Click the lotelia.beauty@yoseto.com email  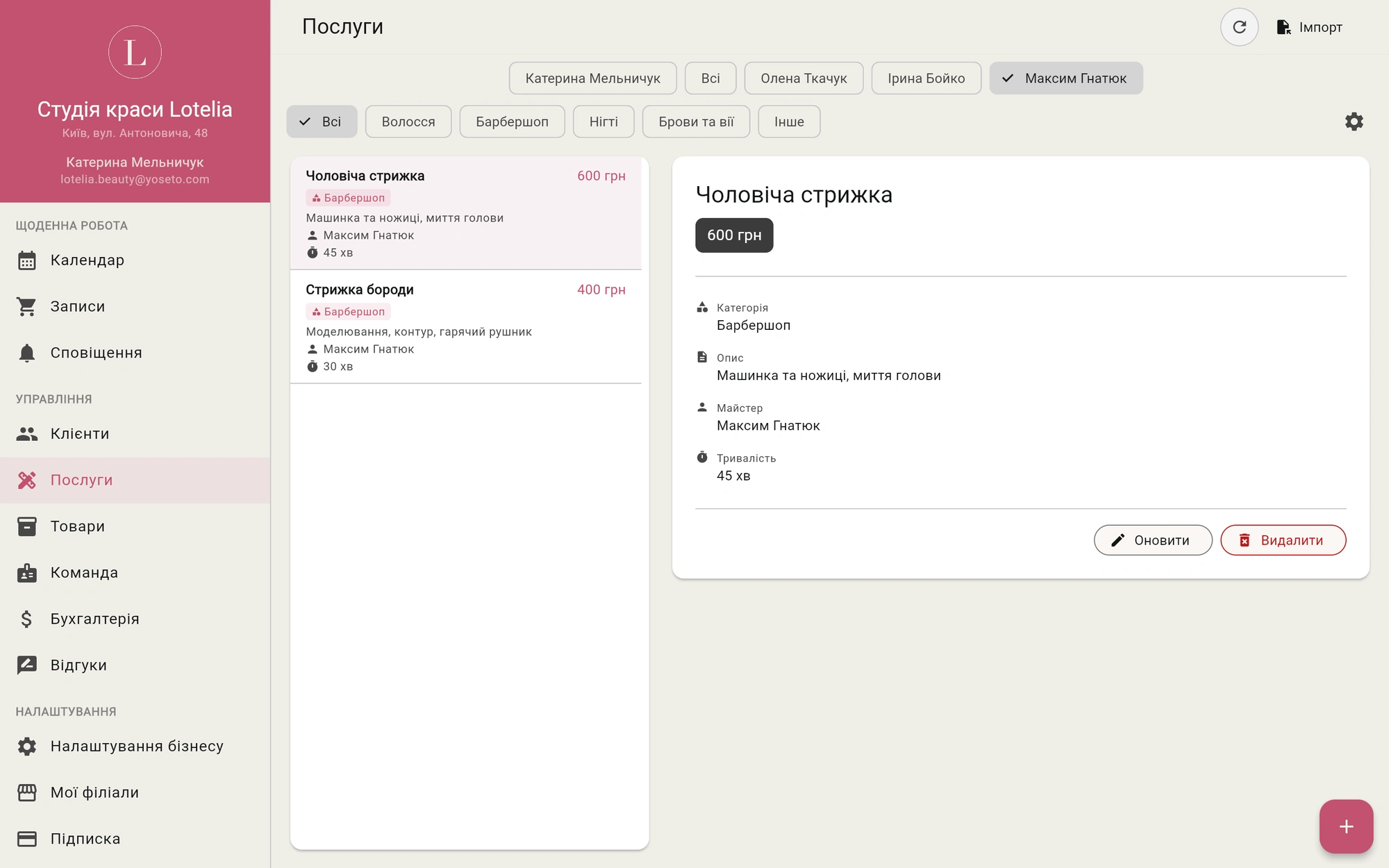pos(135,179)
